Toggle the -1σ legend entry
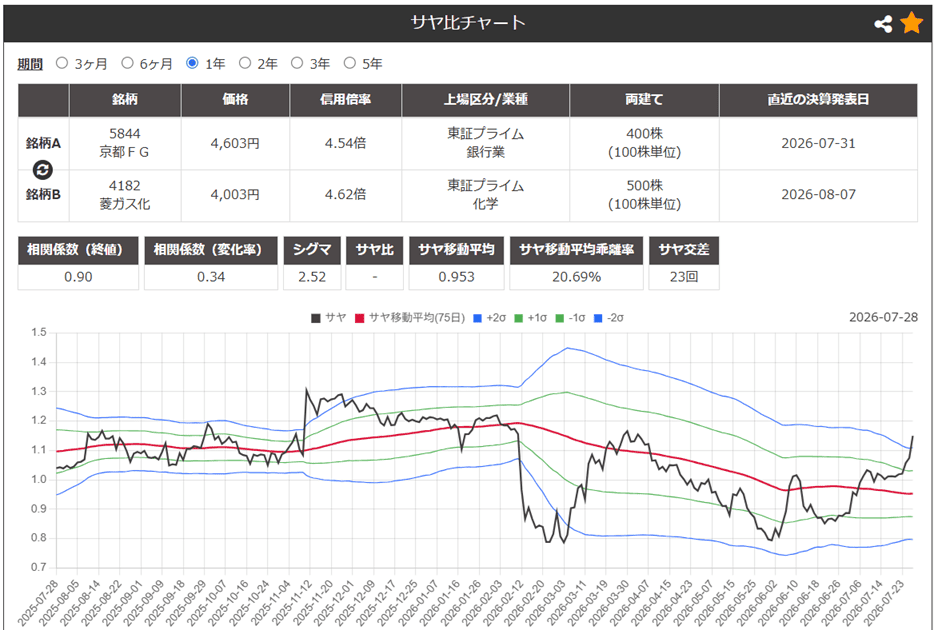The height and width of the screenshot is (630, 934). click(570, 318)
